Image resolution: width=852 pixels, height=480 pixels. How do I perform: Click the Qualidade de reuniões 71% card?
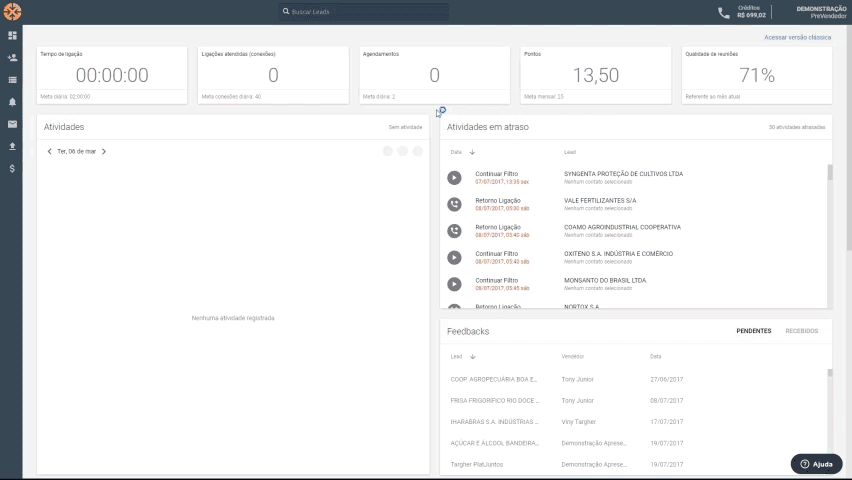tap(757, 75)
